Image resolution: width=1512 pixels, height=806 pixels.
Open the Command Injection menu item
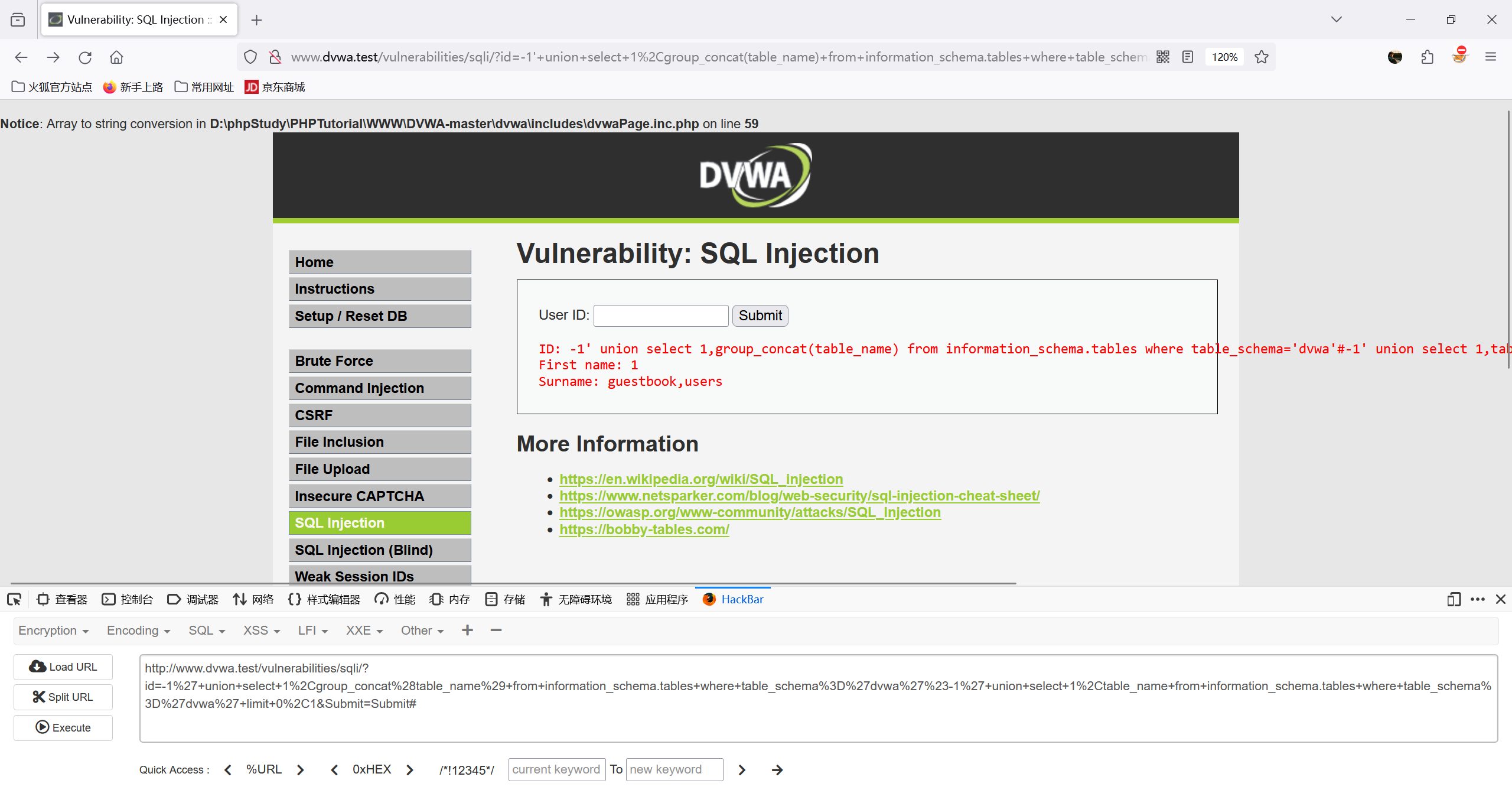click(380, 388)
